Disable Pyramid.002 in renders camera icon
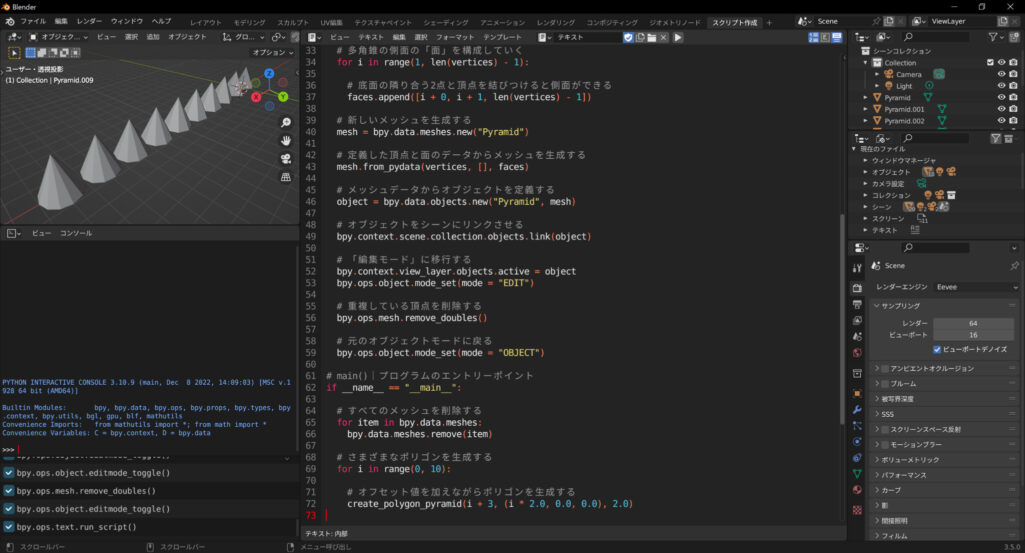Image resolution: width=1025 pixels, height=553 pixels. (x=1013, y=121)
